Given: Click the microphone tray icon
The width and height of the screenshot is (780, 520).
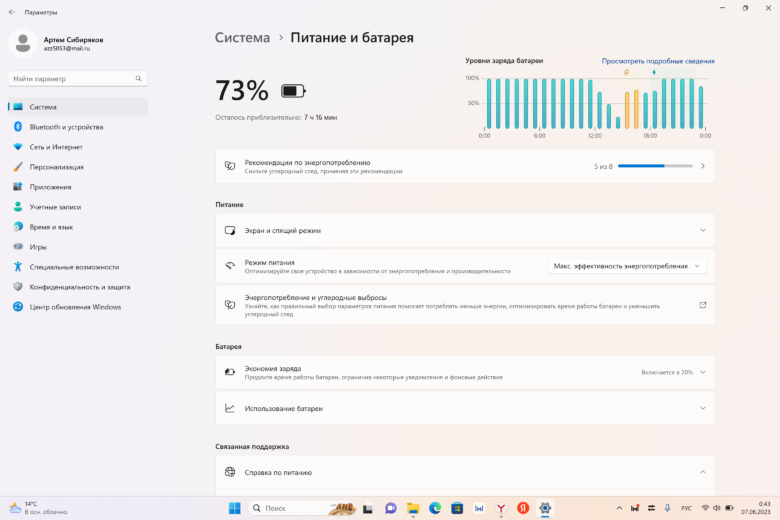Looking at the screenshot, I should point(668,508).
